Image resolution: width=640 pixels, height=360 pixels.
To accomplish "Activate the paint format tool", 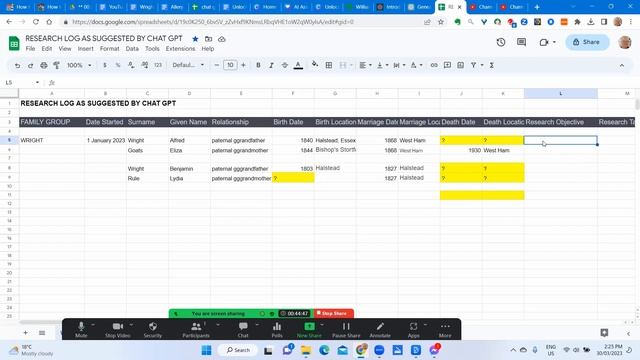I will tap(57, 65).
